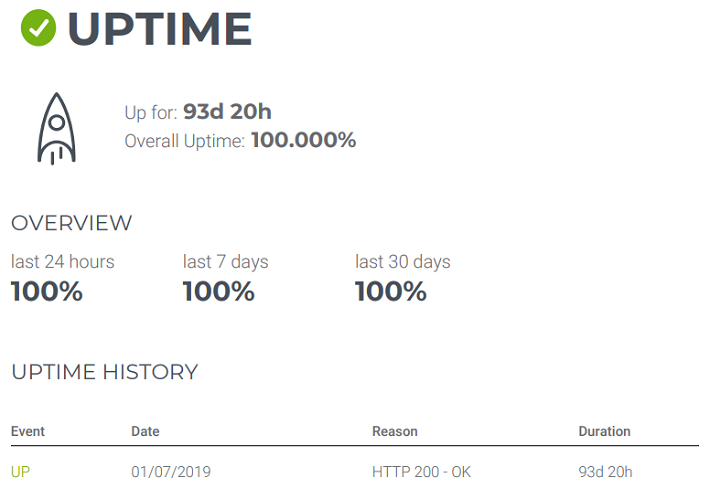The image size is (710, 488).
Task: Click the 'last 7 days' label
Action: (225, 262)
